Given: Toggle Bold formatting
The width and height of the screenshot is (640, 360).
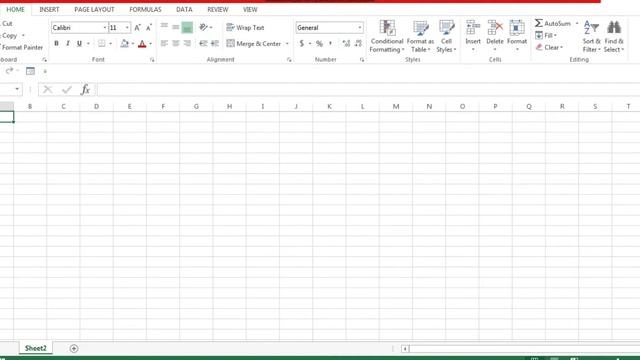Looking at the screenshot, I should (x=56, y=43).
